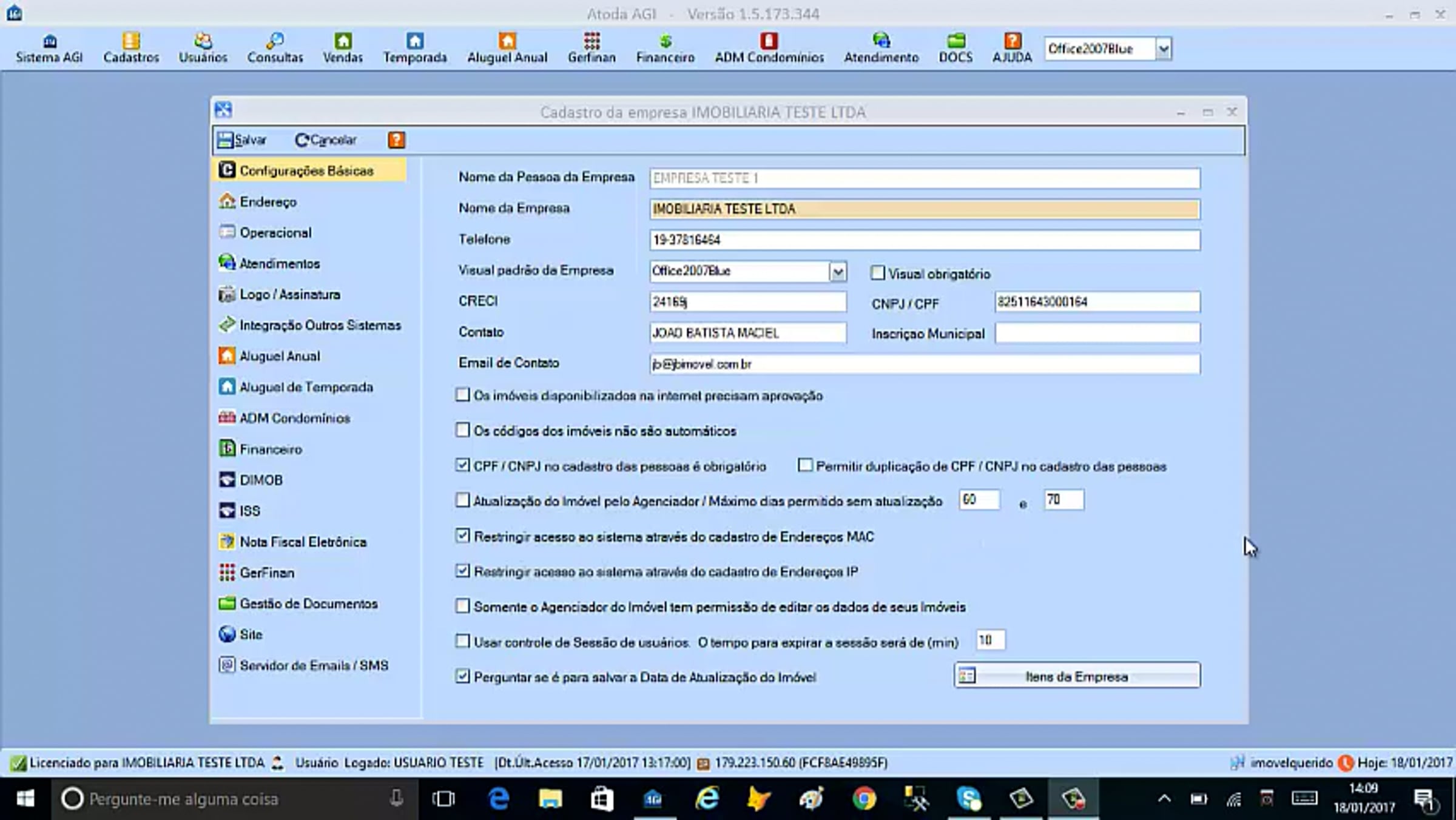Open the Gerfinan toolbar icon
This screenshot has width=1456, height=820.
[591, 48]
